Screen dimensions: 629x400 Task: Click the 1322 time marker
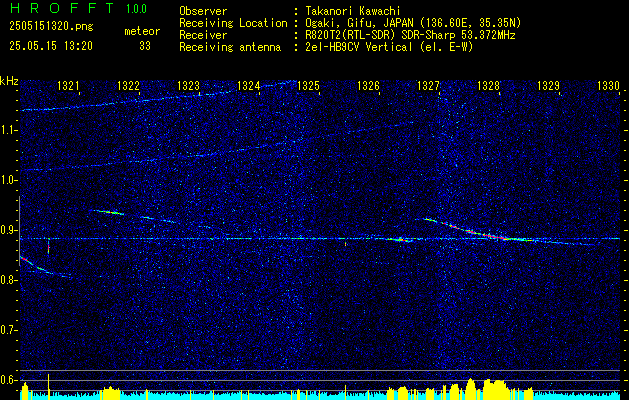[x=128, y=85]
